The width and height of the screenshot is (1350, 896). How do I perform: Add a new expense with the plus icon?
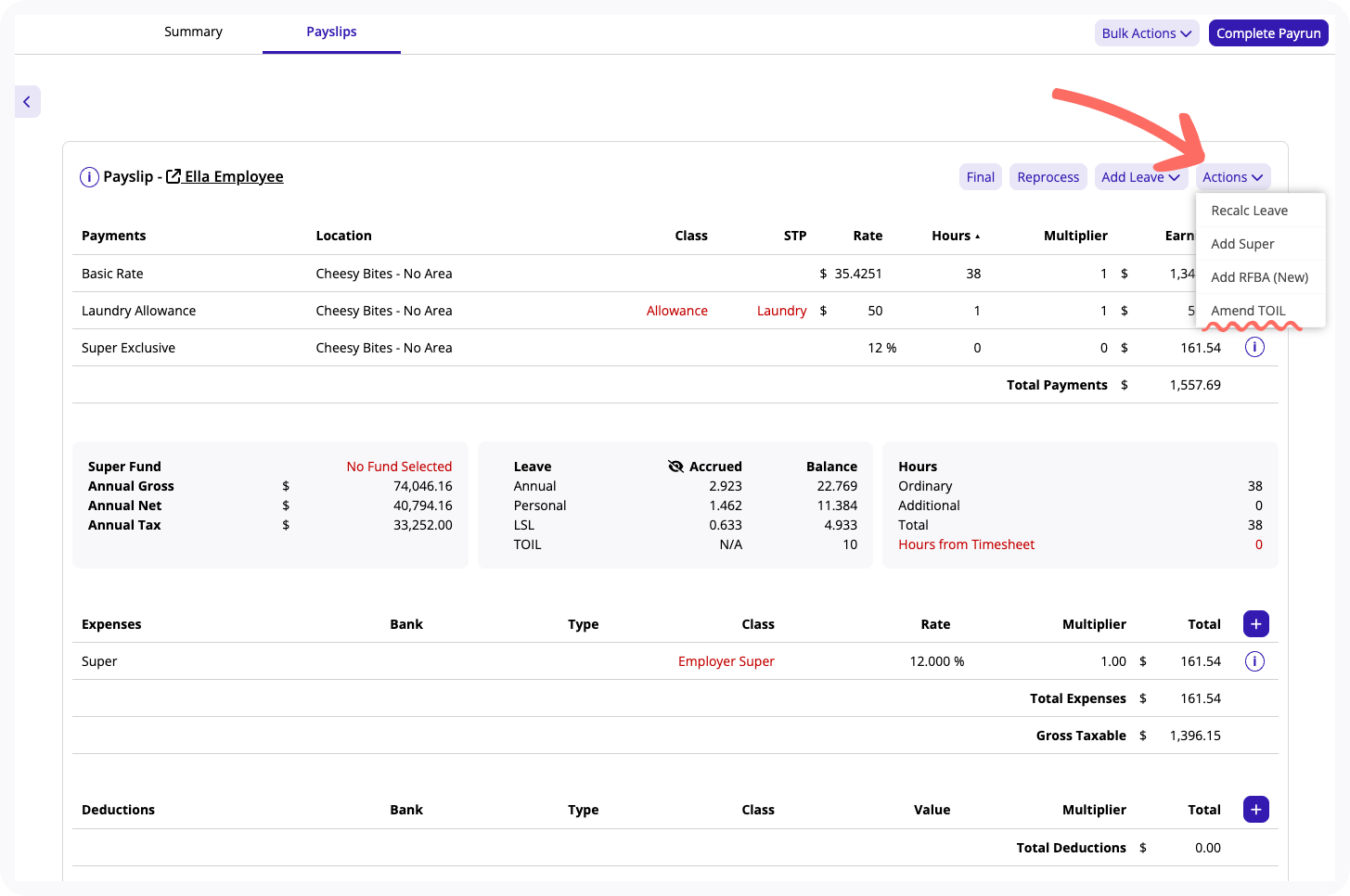click(x=1256, y=624)
